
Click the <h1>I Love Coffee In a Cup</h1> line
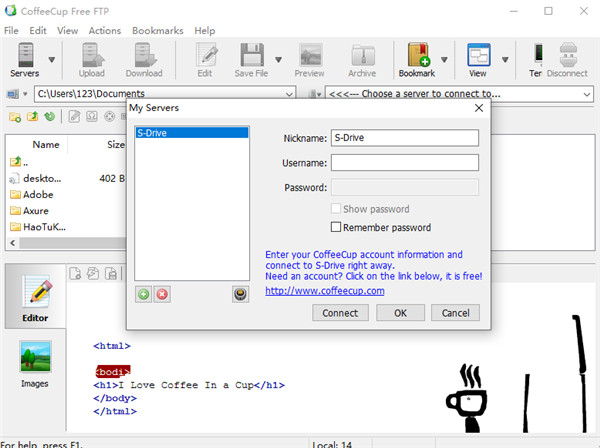pyautogui.click(x=189, y=385)
